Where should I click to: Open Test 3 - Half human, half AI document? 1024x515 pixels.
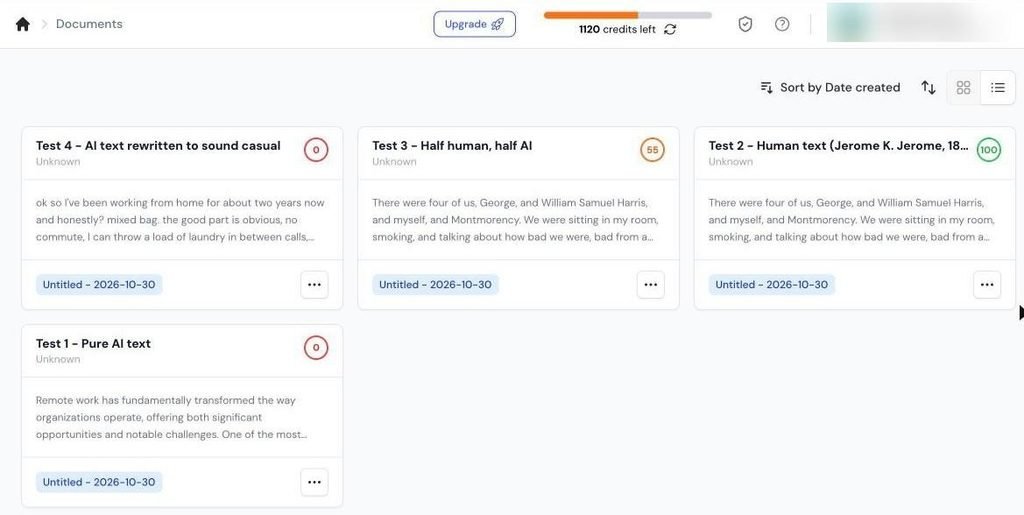[x=452, y=146]
